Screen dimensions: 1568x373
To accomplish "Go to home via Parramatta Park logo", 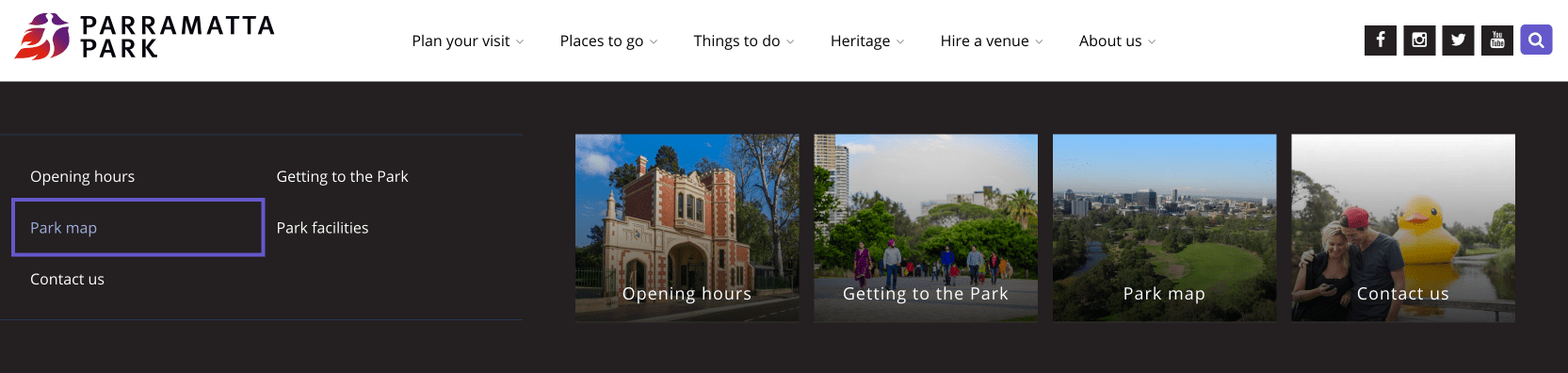I will tap(145, 37).
